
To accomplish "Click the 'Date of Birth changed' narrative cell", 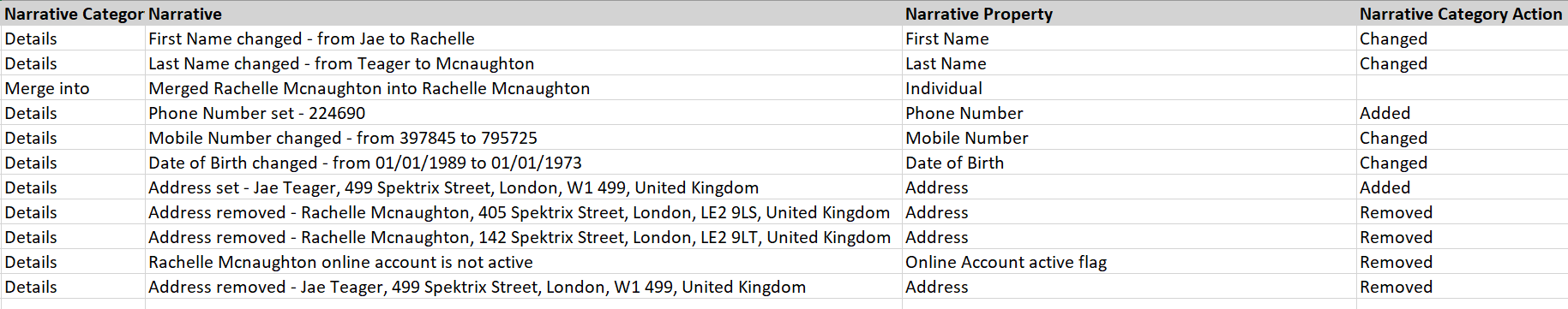I will pyautogui.click(x=524, y=163).
